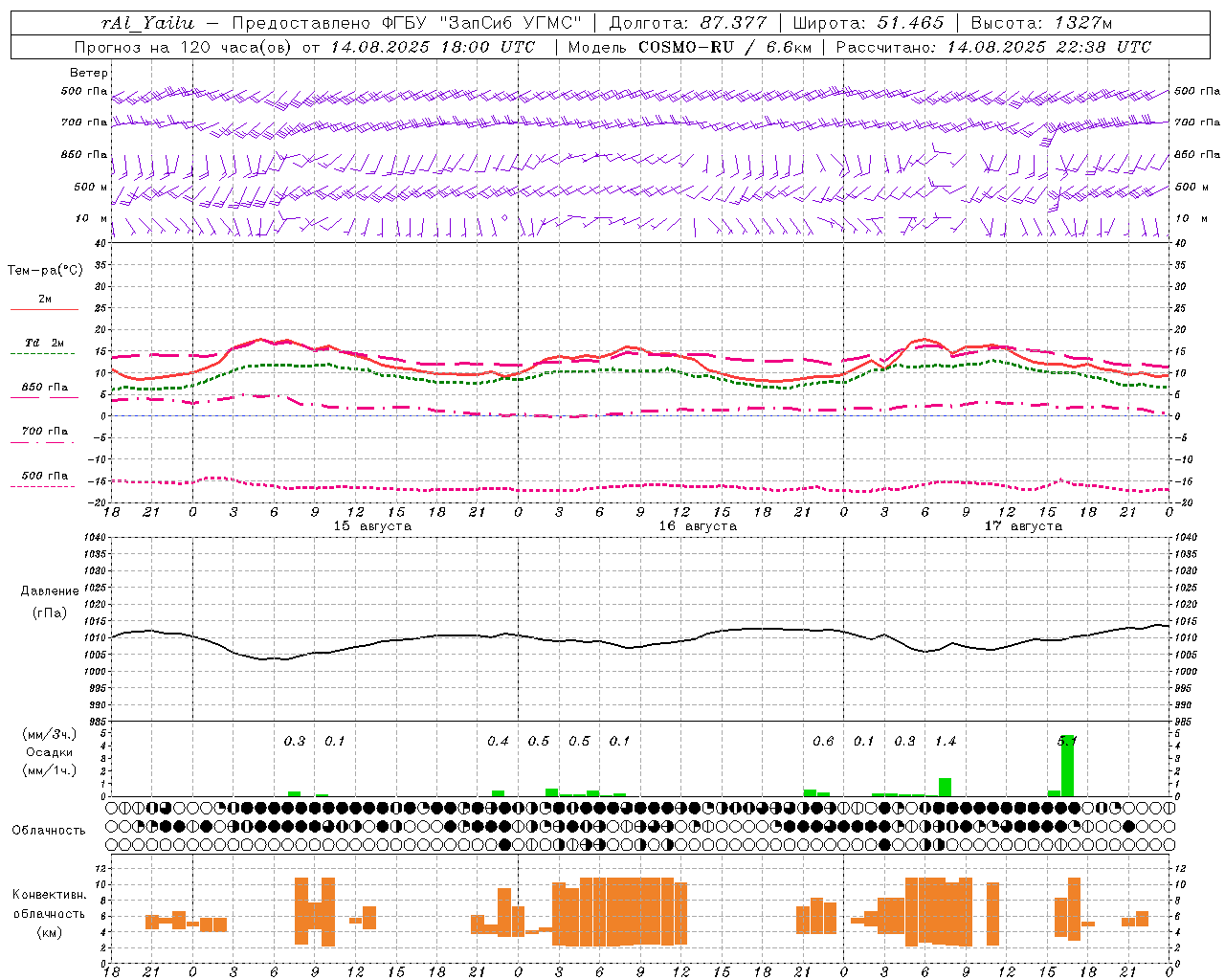
Task: Click the "Конвективн." convective cloud label
Action: 50,895
